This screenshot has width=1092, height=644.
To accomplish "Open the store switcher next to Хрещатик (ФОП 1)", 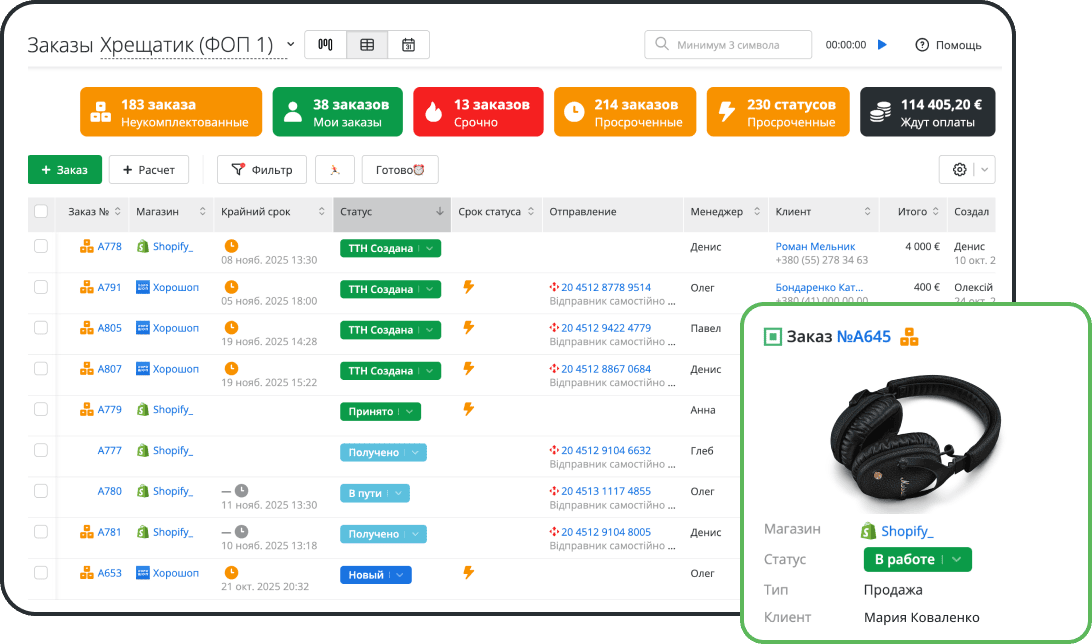I will tap(290, 43).
